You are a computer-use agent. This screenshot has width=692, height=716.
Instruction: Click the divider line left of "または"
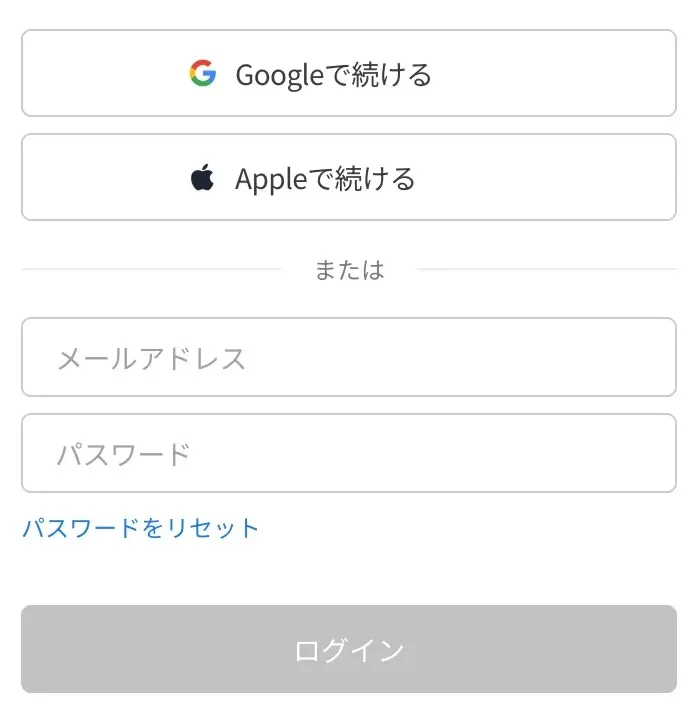152,269
